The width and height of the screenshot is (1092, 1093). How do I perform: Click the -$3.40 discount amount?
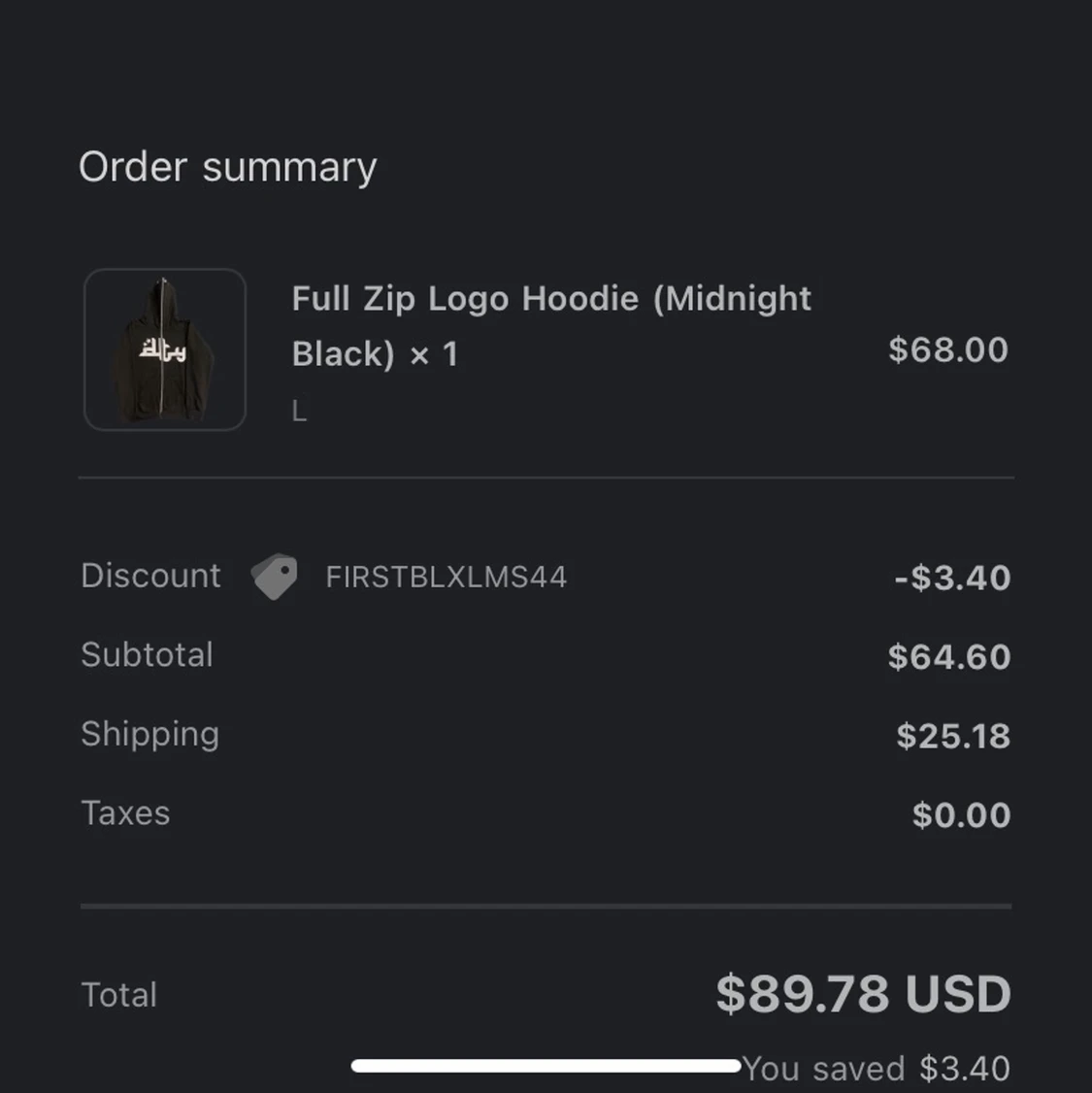(952, 578)
